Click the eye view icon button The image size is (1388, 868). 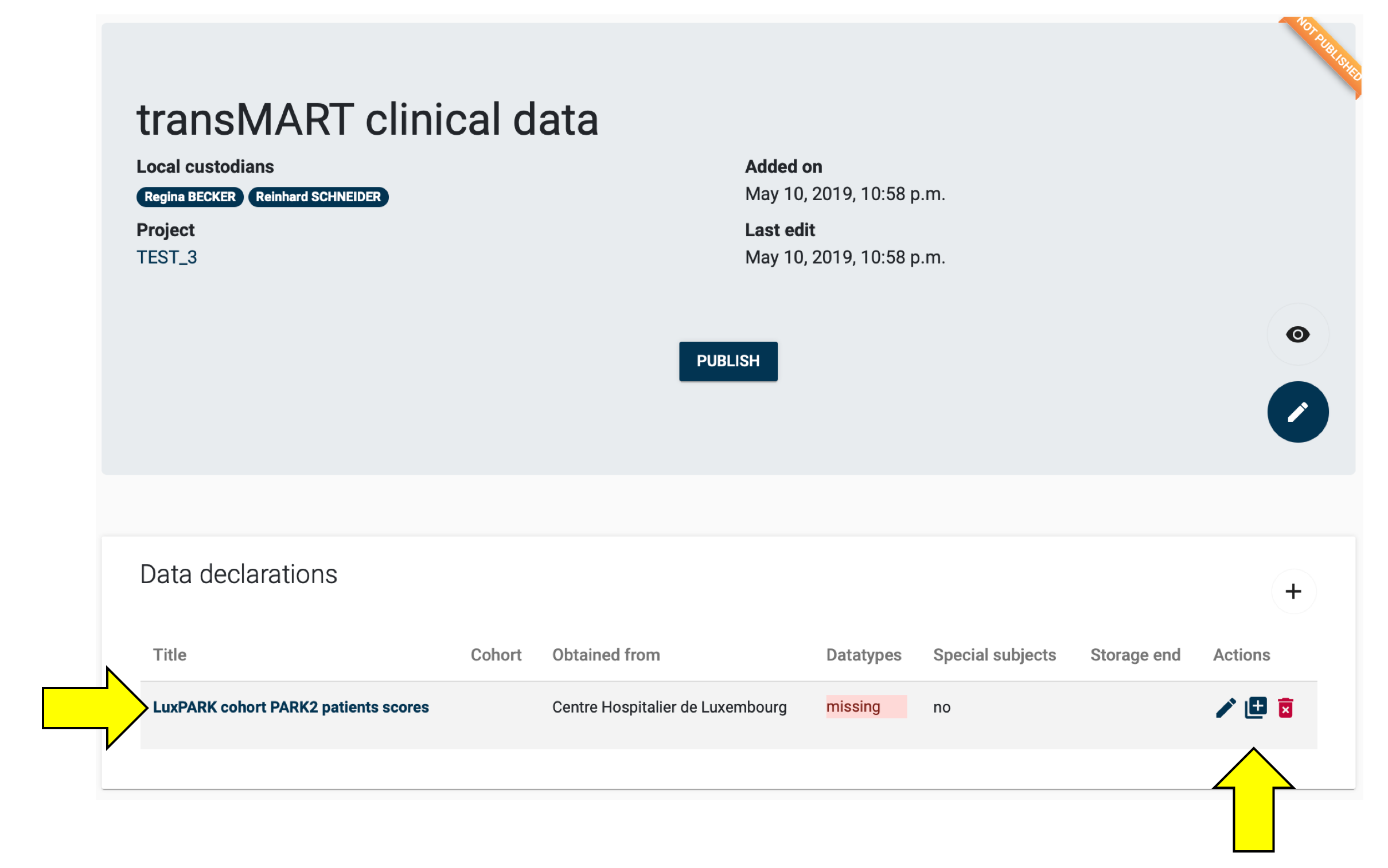pyautogui.click(x=1297, y=334)
